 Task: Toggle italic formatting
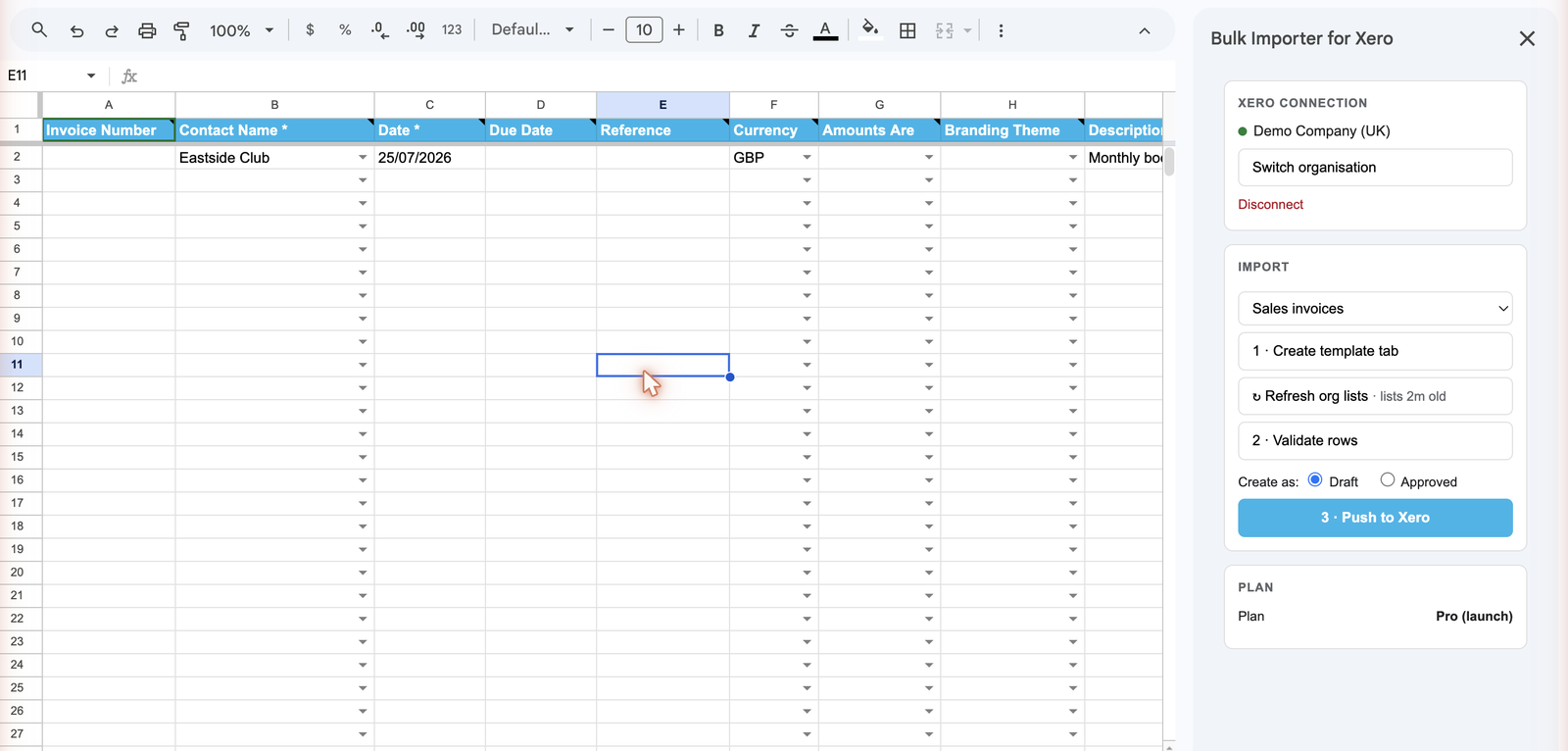754,30
